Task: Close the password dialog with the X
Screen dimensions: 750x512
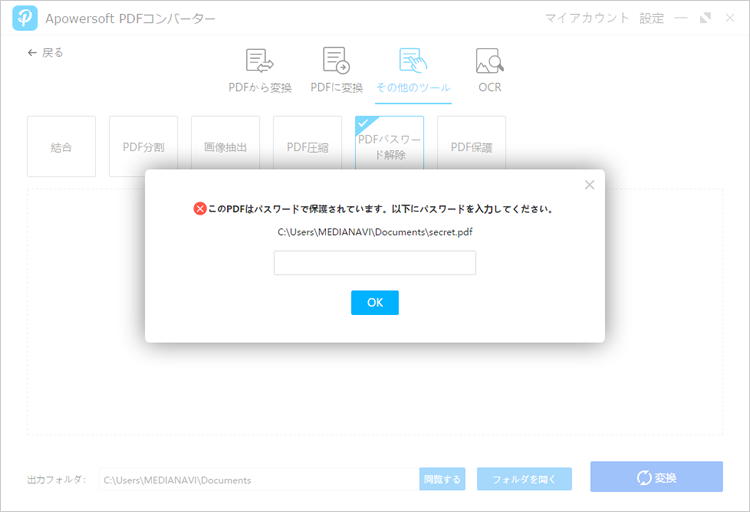Action: (589, 185)
